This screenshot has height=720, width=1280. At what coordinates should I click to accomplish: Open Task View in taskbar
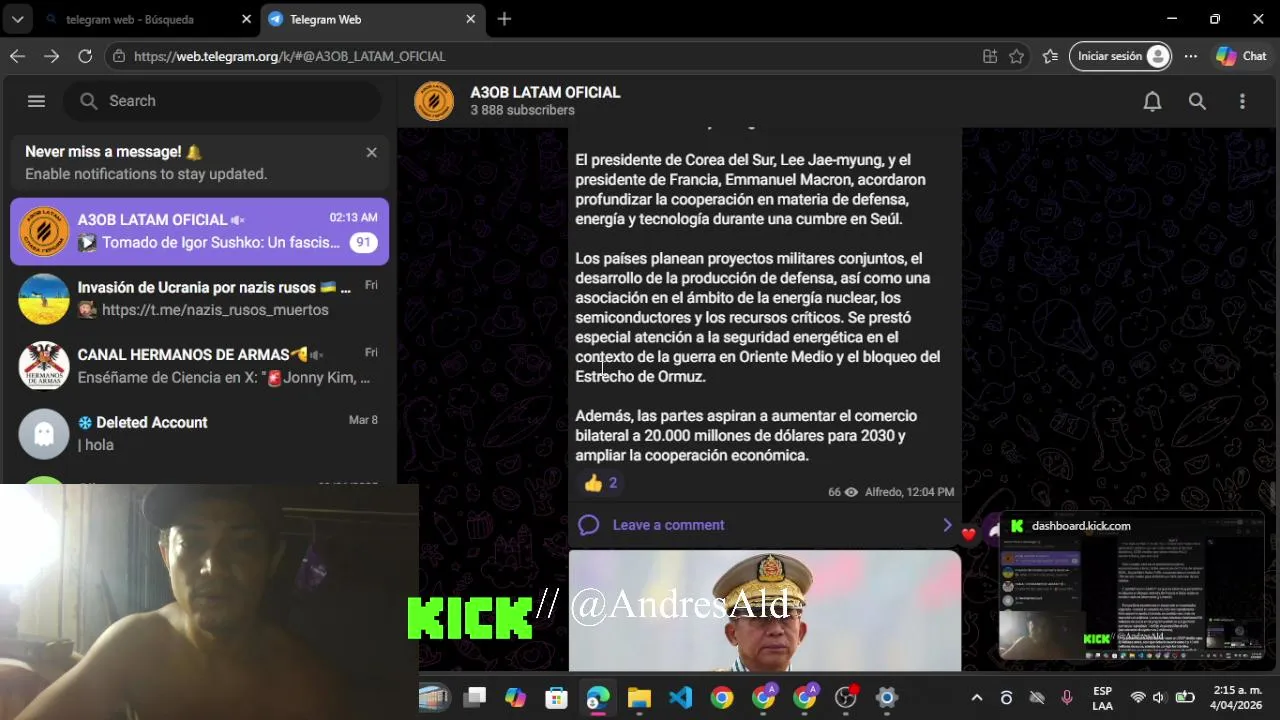474,697
